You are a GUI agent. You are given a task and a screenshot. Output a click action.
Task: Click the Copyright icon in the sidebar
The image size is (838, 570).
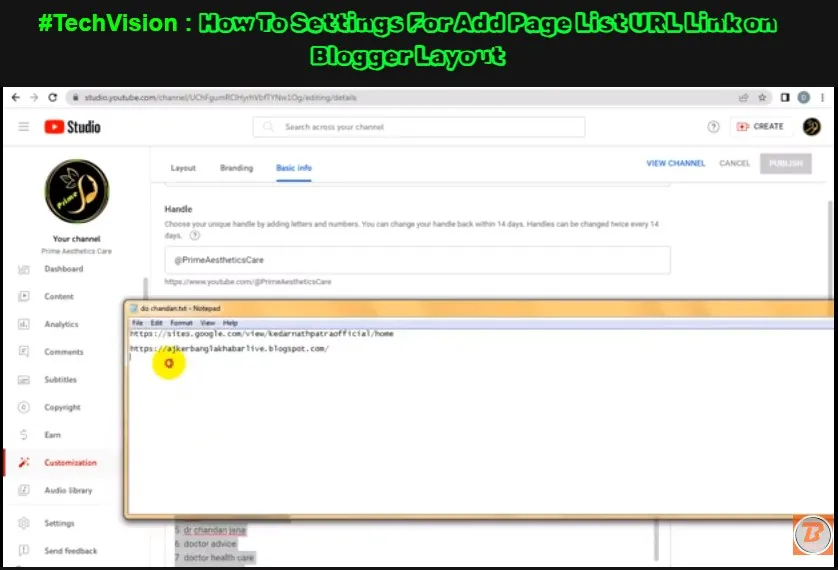(x=24, y=407)
